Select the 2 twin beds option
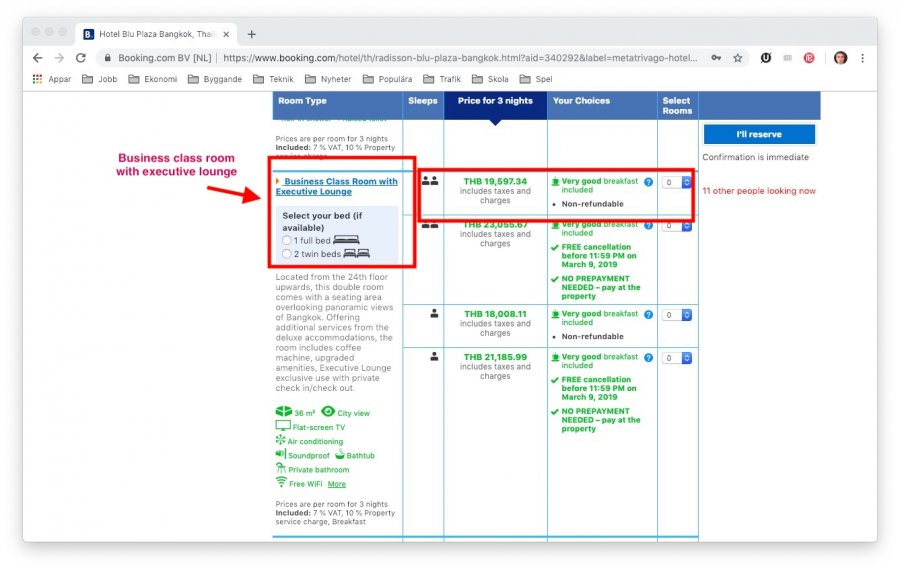 coord(287,254)
